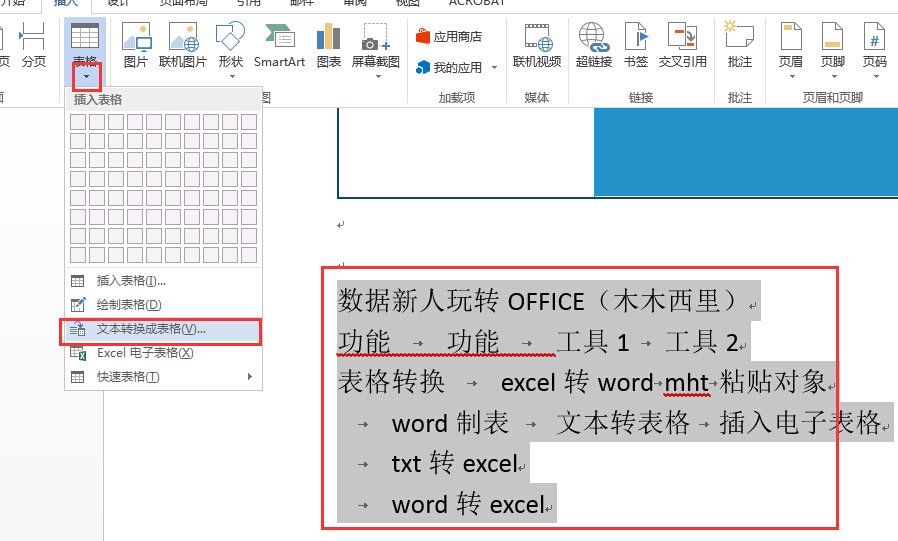Click the Media (媒体) group label
This screenshot has width=898, height=541.
[x=537, y=98]
